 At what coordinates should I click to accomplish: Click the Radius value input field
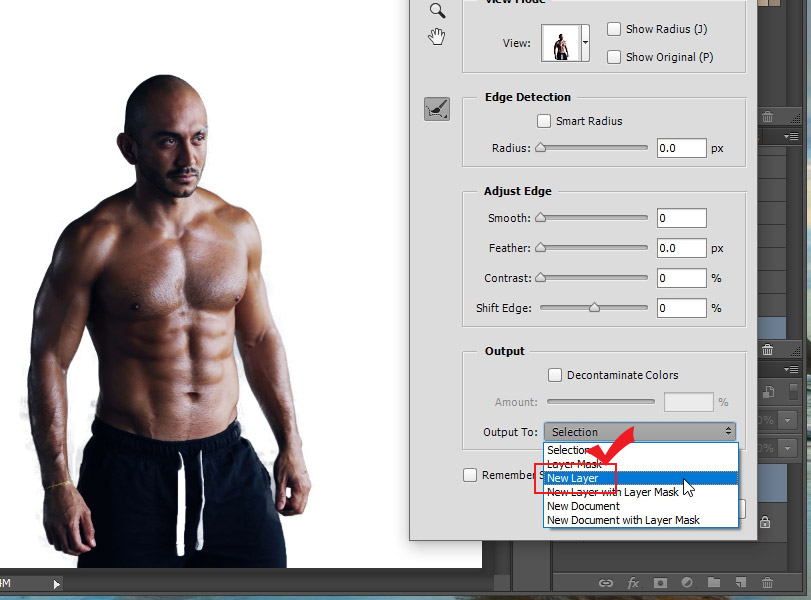pos(682,148)
